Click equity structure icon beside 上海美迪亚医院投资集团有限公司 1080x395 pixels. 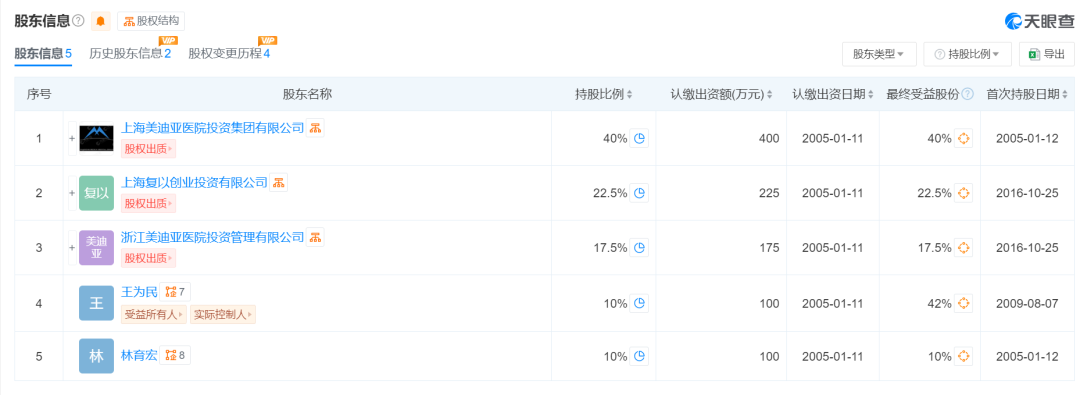pyautogui.click(x=315, y=128)
